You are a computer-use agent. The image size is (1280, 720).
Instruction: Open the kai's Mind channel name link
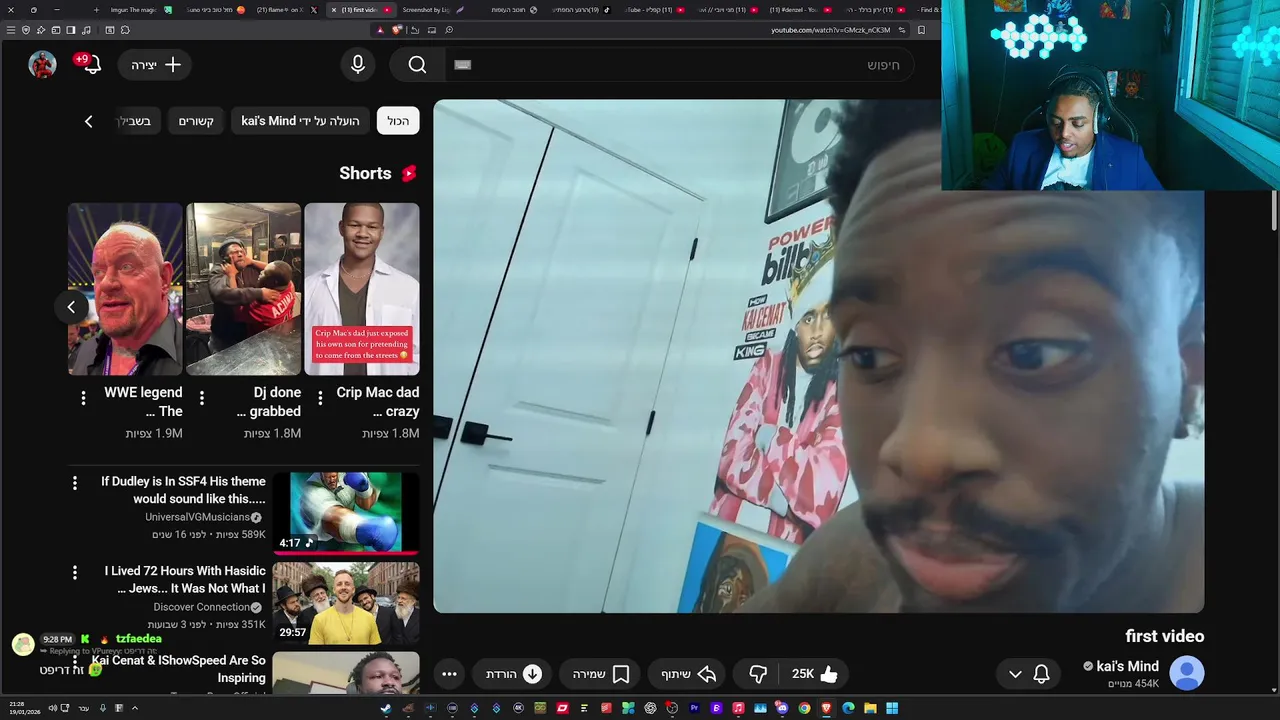pos(1127,666)
